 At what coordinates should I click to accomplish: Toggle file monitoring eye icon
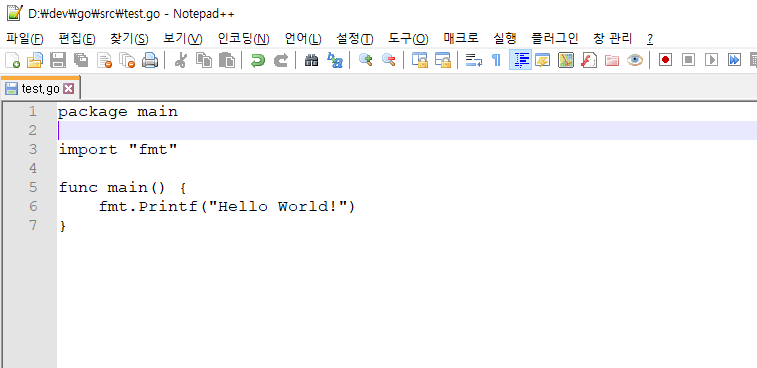(635, 60)
